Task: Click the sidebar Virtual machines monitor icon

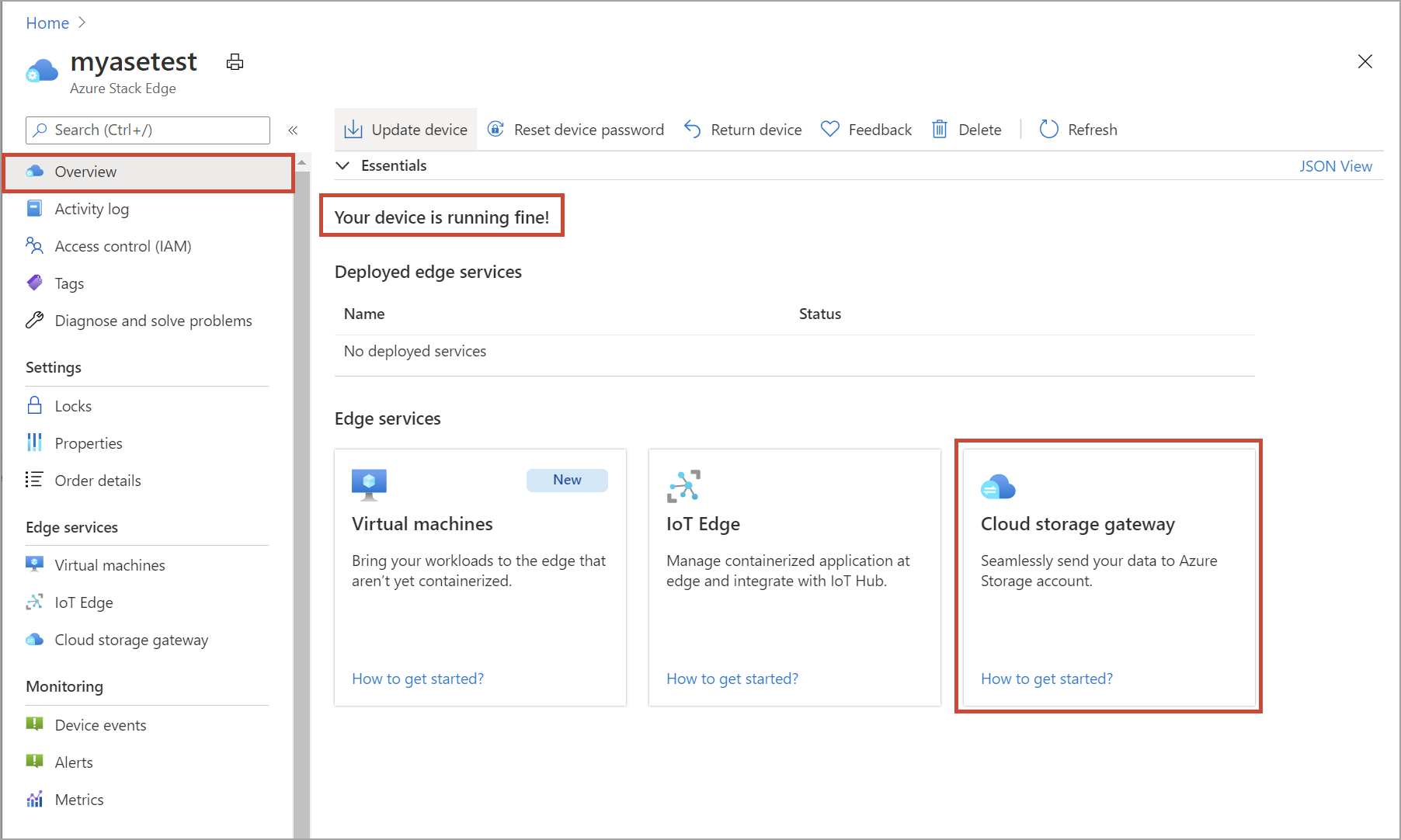Action: pos(34,564)
